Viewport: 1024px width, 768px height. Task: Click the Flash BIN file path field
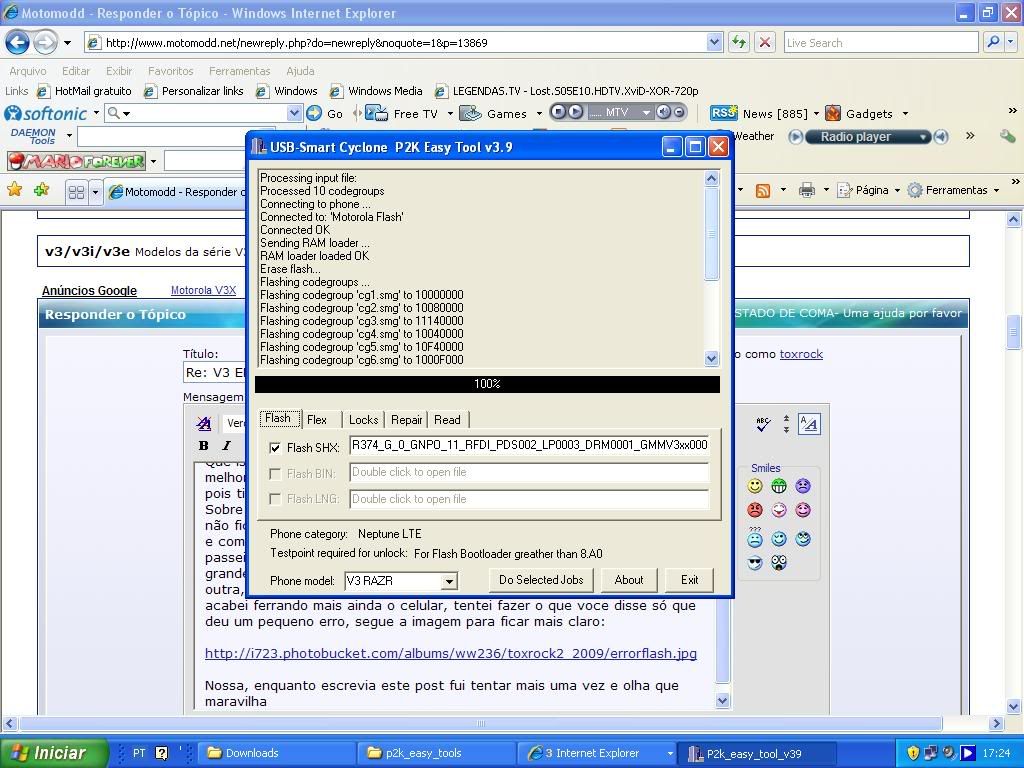pos(529,472)
